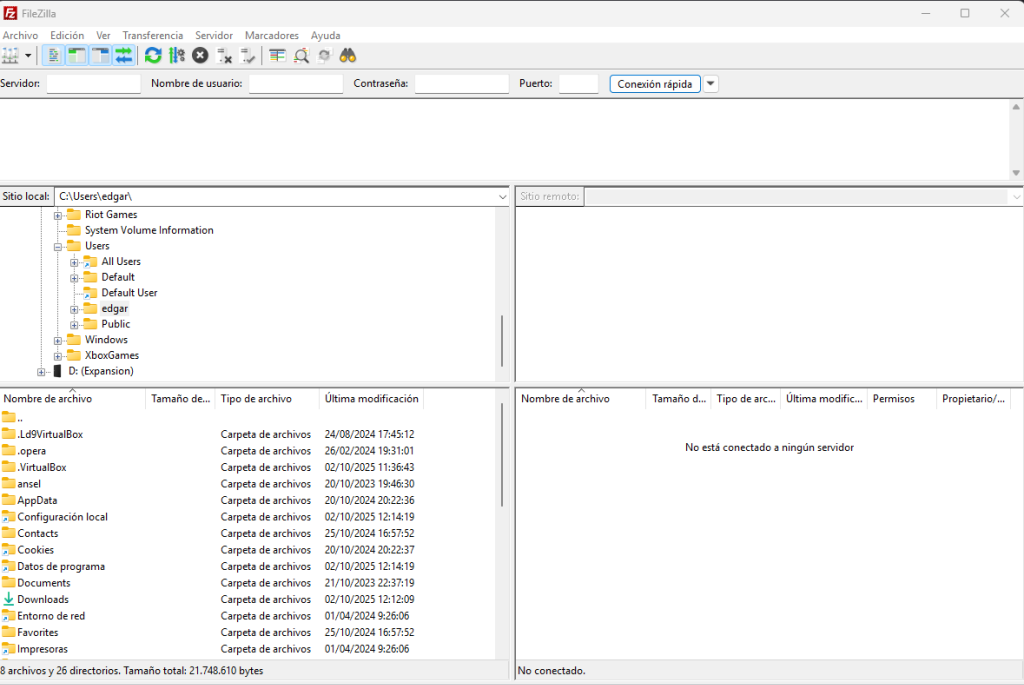
Task: Open the Site Manager icon
Action: [11, 56]
